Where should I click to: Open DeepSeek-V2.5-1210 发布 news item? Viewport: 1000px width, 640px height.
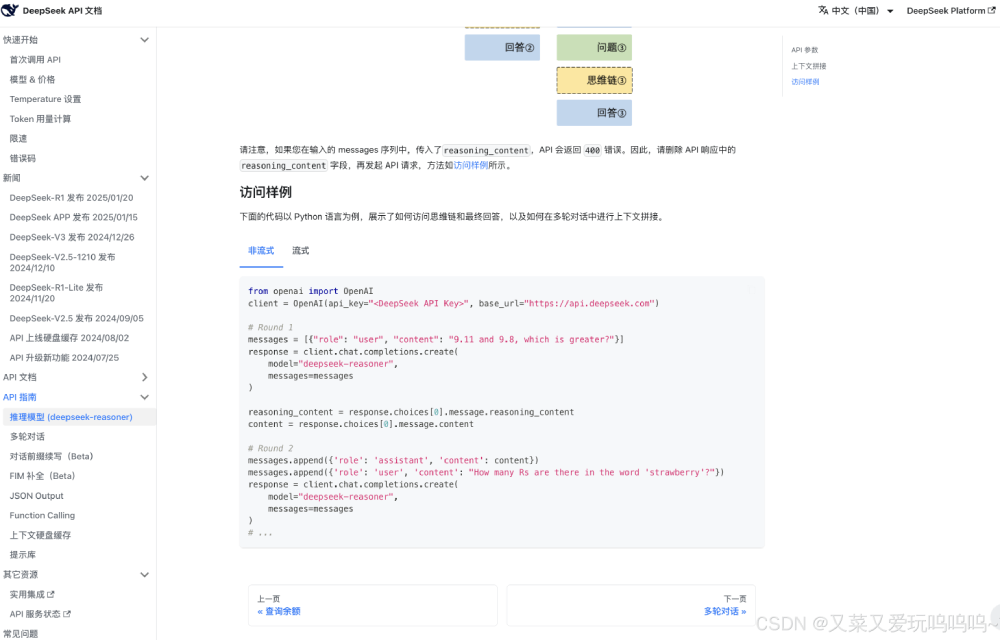[62, 262]
